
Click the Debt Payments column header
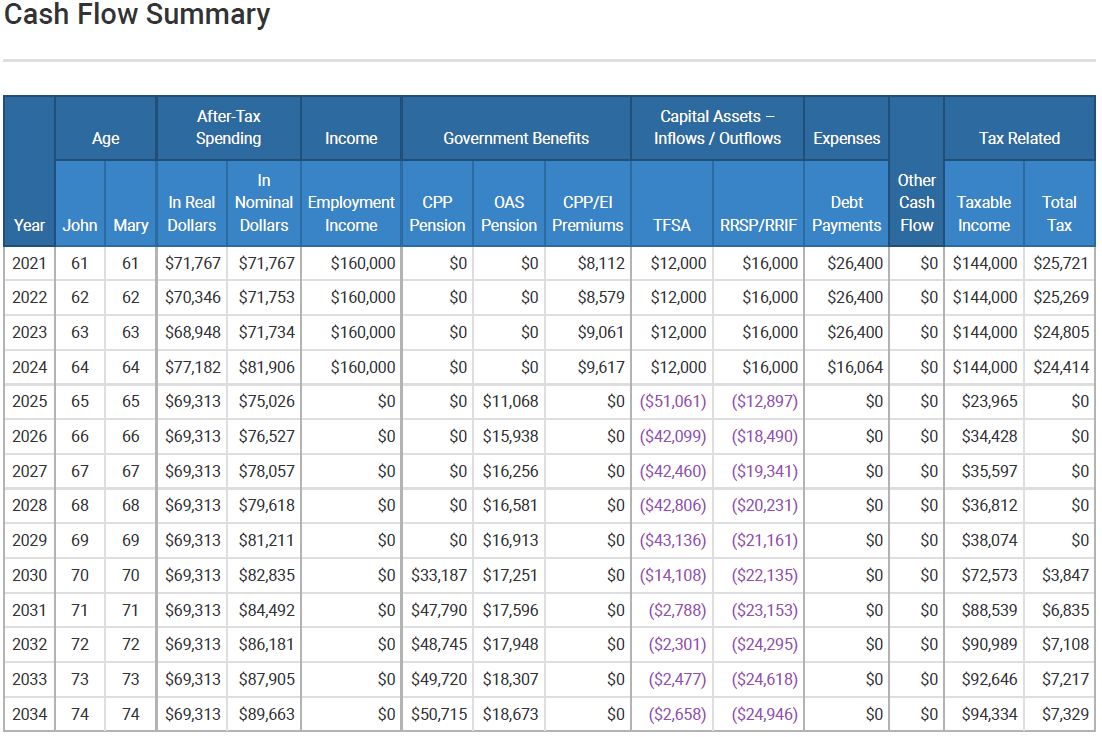pyautogui.click(x=846, y=214)
